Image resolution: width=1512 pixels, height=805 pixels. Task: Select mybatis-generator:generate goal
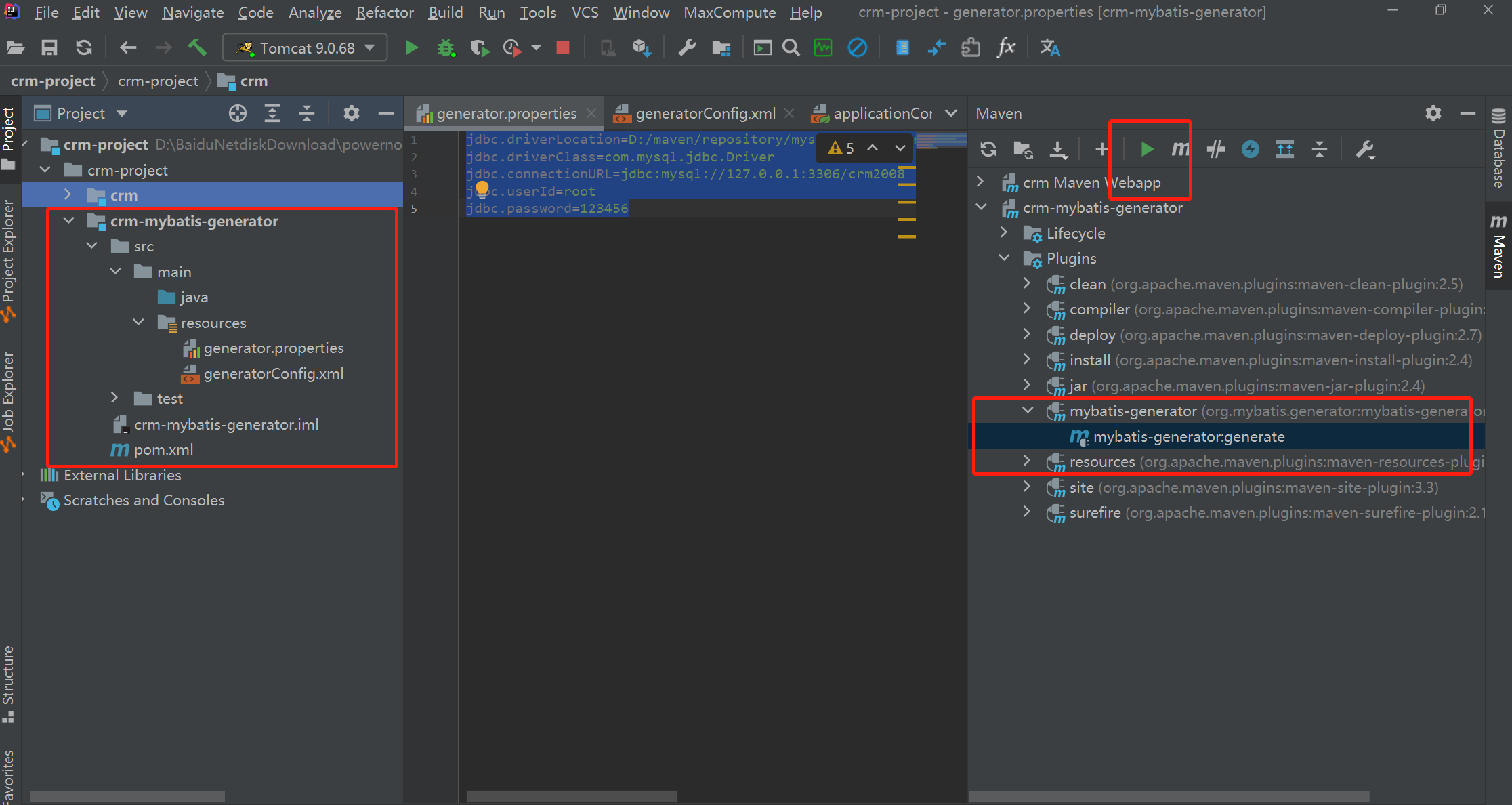(1188, 437)
